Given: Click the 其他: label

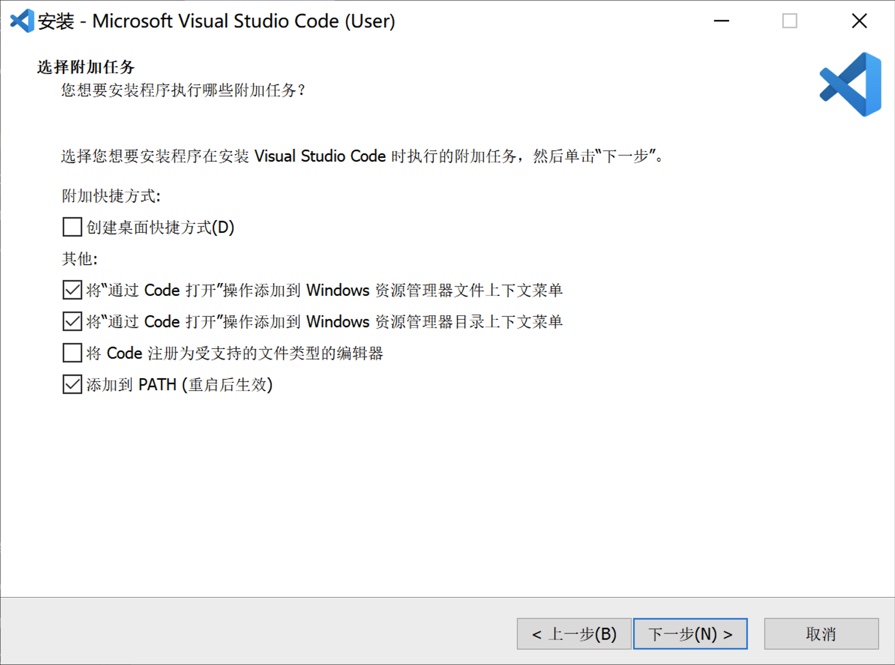Looking at the screenshot, I should tap(80, 259).
